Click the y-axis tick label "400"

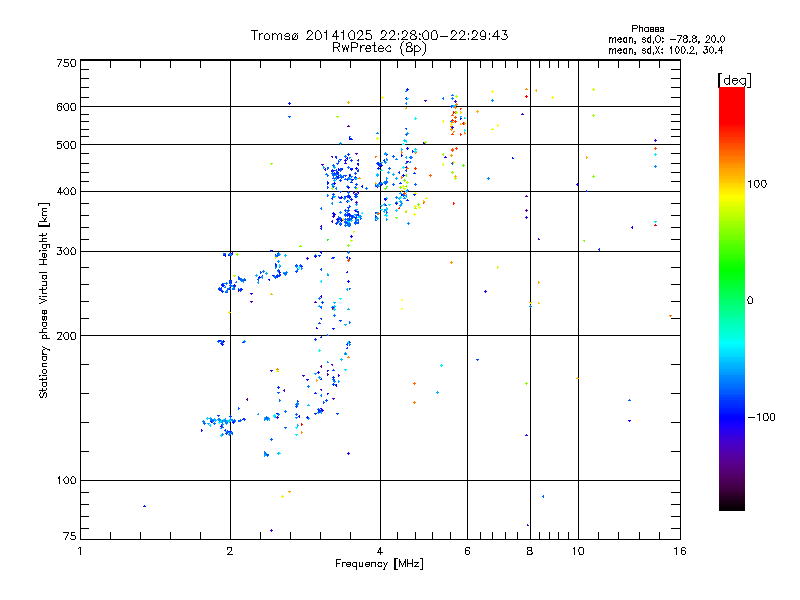(66, 192)
